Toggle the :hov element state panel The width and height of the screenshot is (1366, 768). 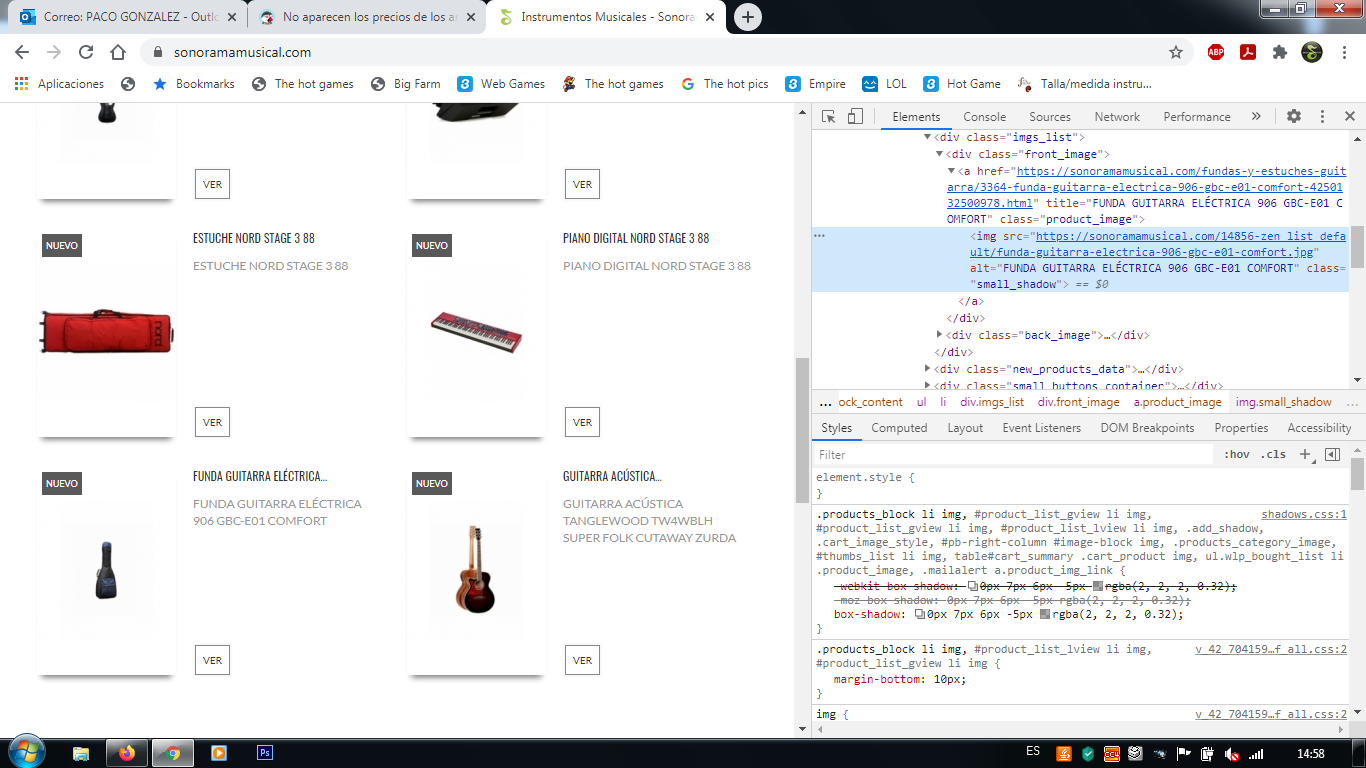(x=1237, y=455)
